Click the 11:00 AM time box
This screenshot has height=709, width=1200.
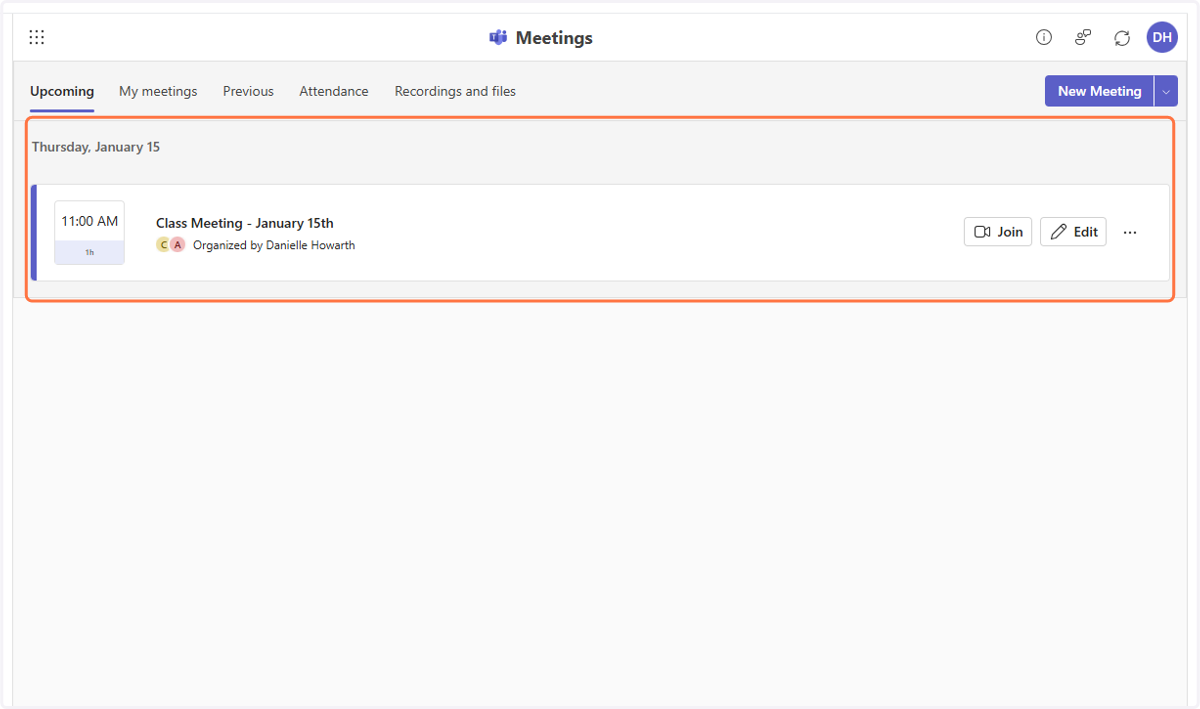pos(90,232)
